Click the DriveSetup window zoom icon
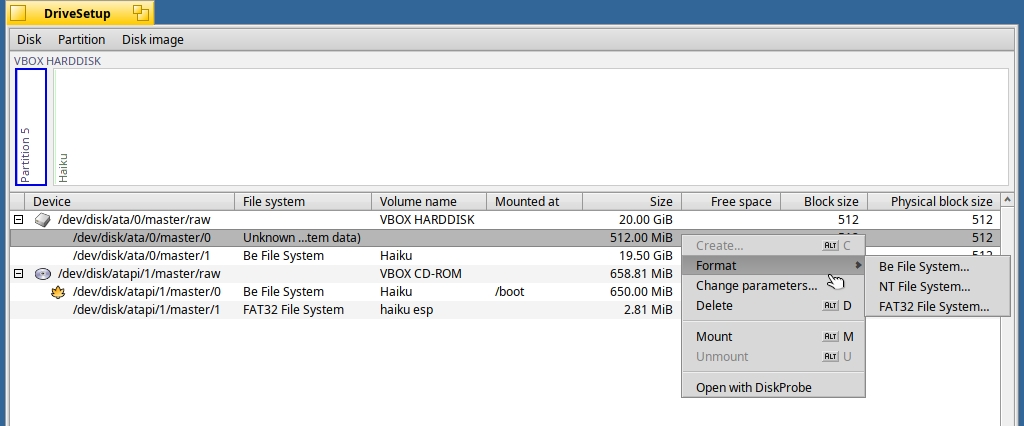The width and height of the screenshot is (1024, 426). [x=140, y=13]
